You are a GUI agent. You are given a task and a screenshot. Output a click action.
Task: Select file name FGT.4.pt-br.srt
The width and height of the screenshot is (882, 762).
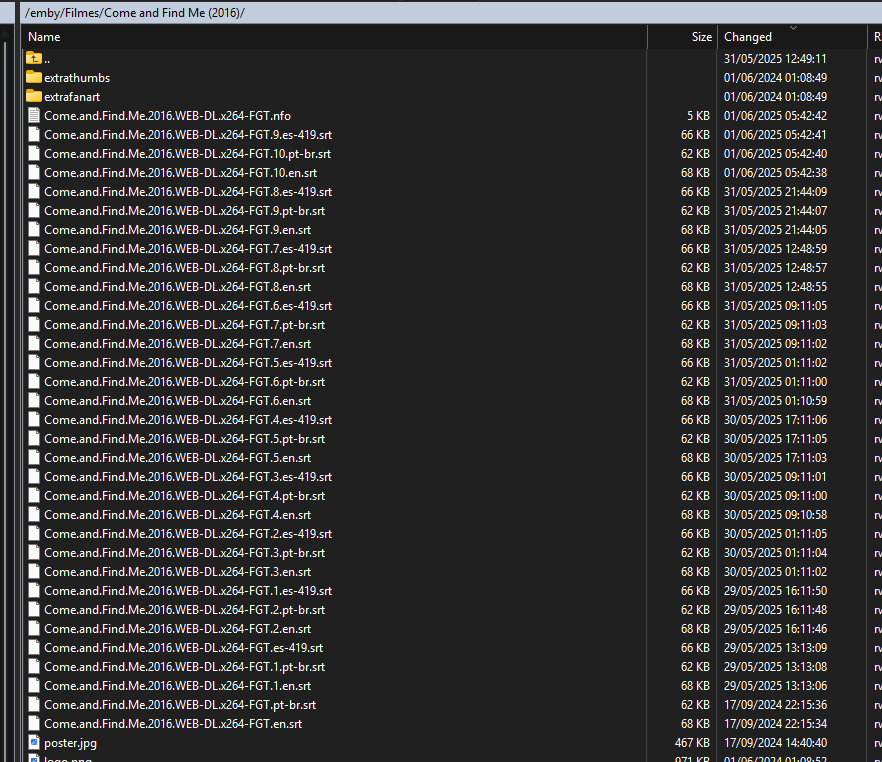(184, 496)
